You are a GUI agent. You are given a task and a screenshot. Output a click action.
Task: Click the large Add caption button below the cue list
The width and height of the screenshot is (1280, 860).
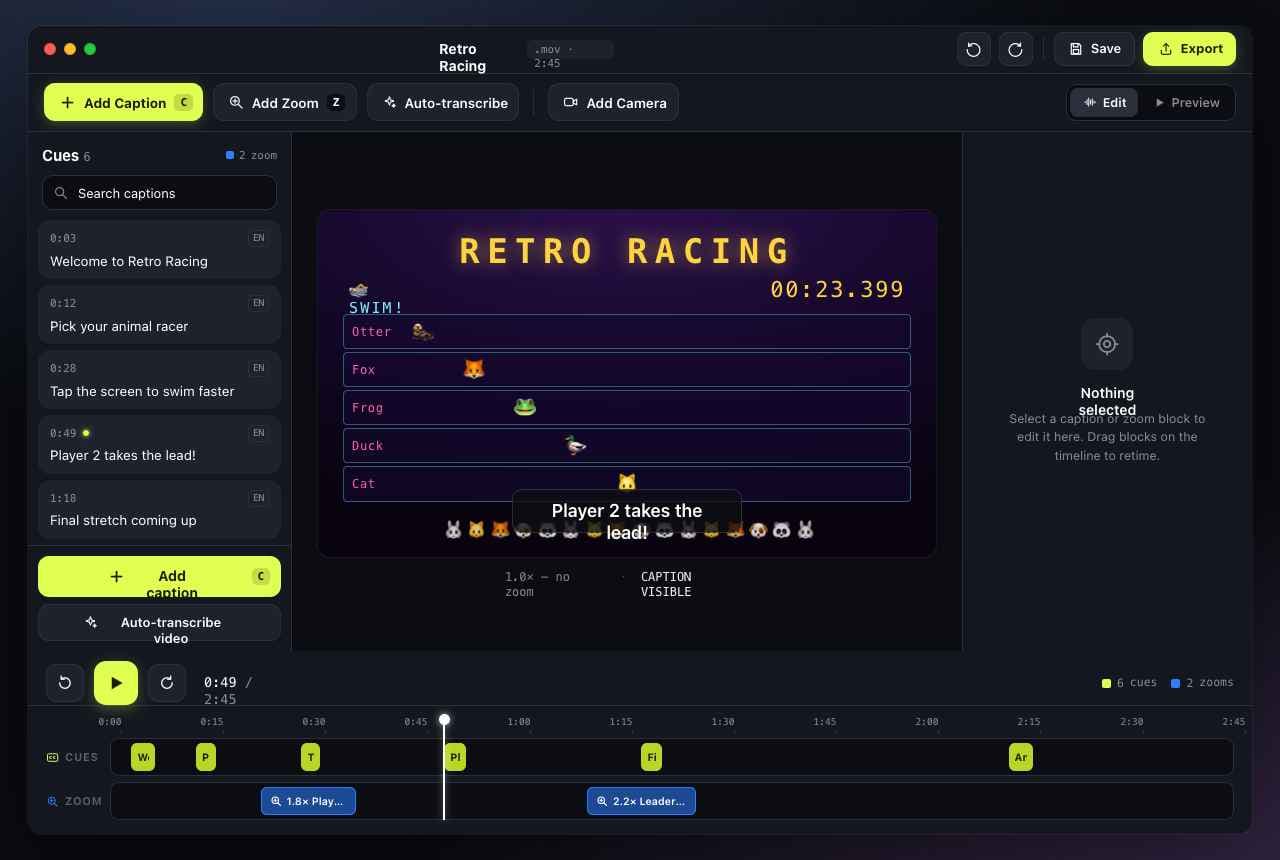[159, 576]
